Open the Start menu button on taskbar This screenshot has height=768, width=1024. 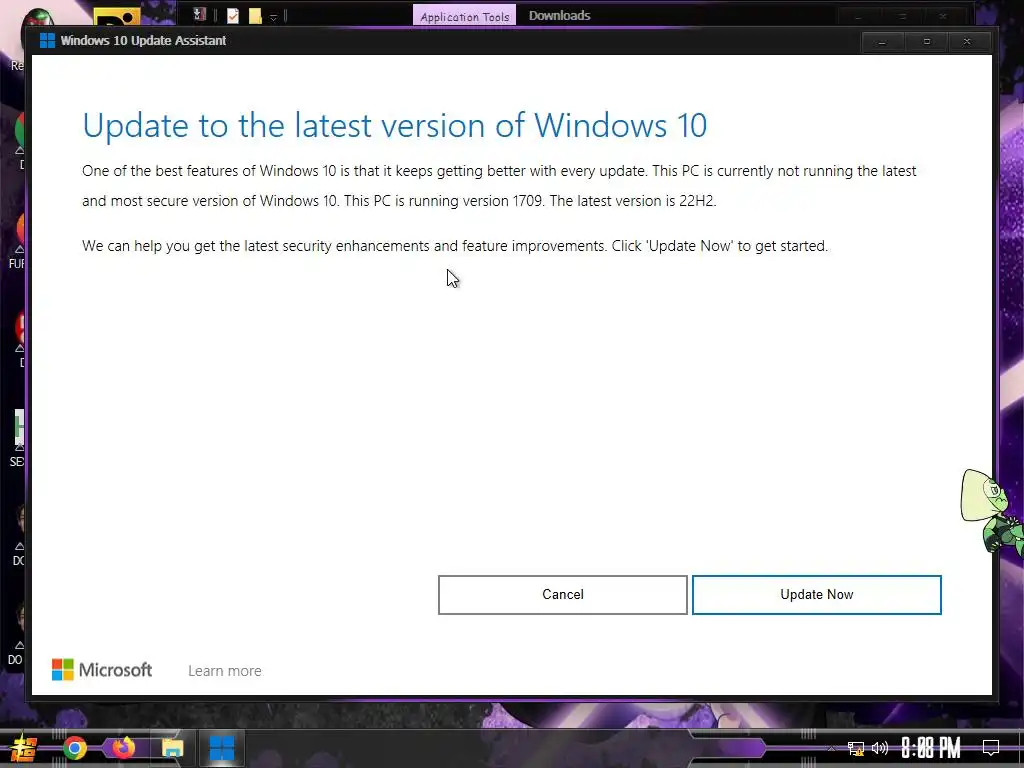(x=24, y=748)
